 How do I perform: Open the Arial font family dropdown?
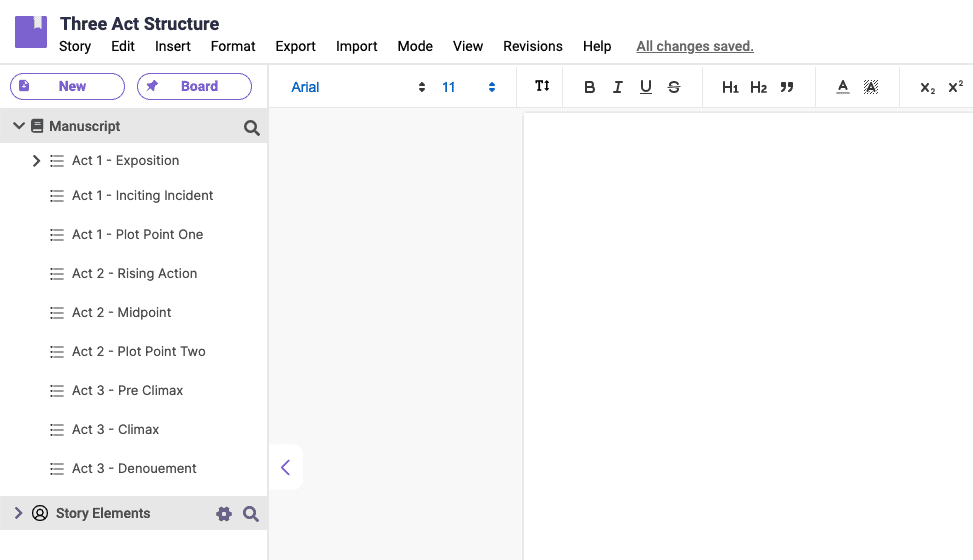(357, 88)
